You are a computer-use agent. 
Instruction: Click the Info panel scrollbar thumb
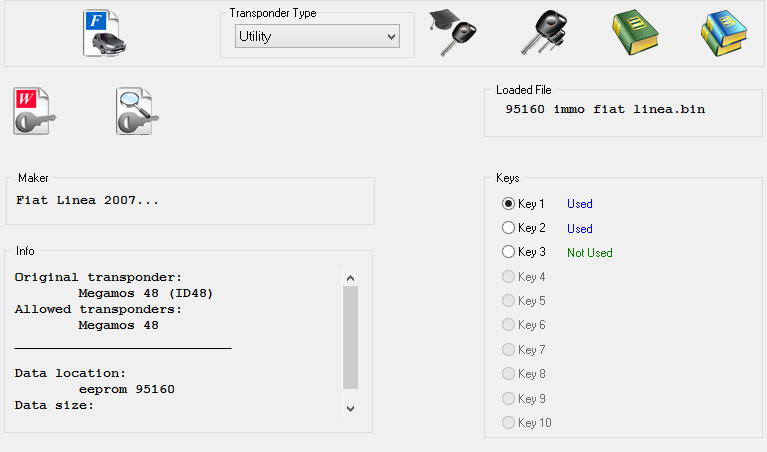click(350, 338)
